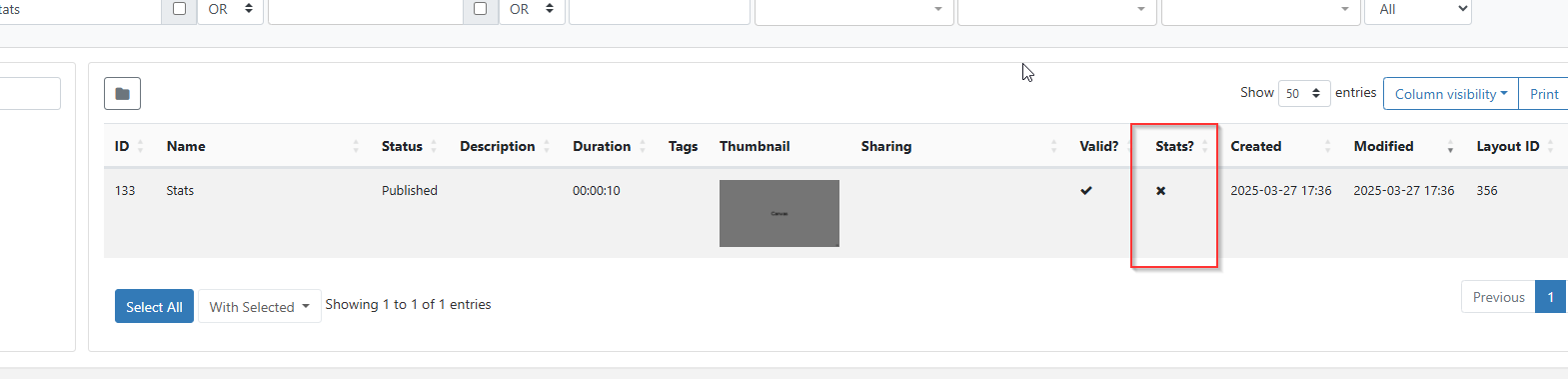Viewport: 1568px width, 379px height.
Task: Sort by Layout ID column
Action: (x=1515, y=146)
